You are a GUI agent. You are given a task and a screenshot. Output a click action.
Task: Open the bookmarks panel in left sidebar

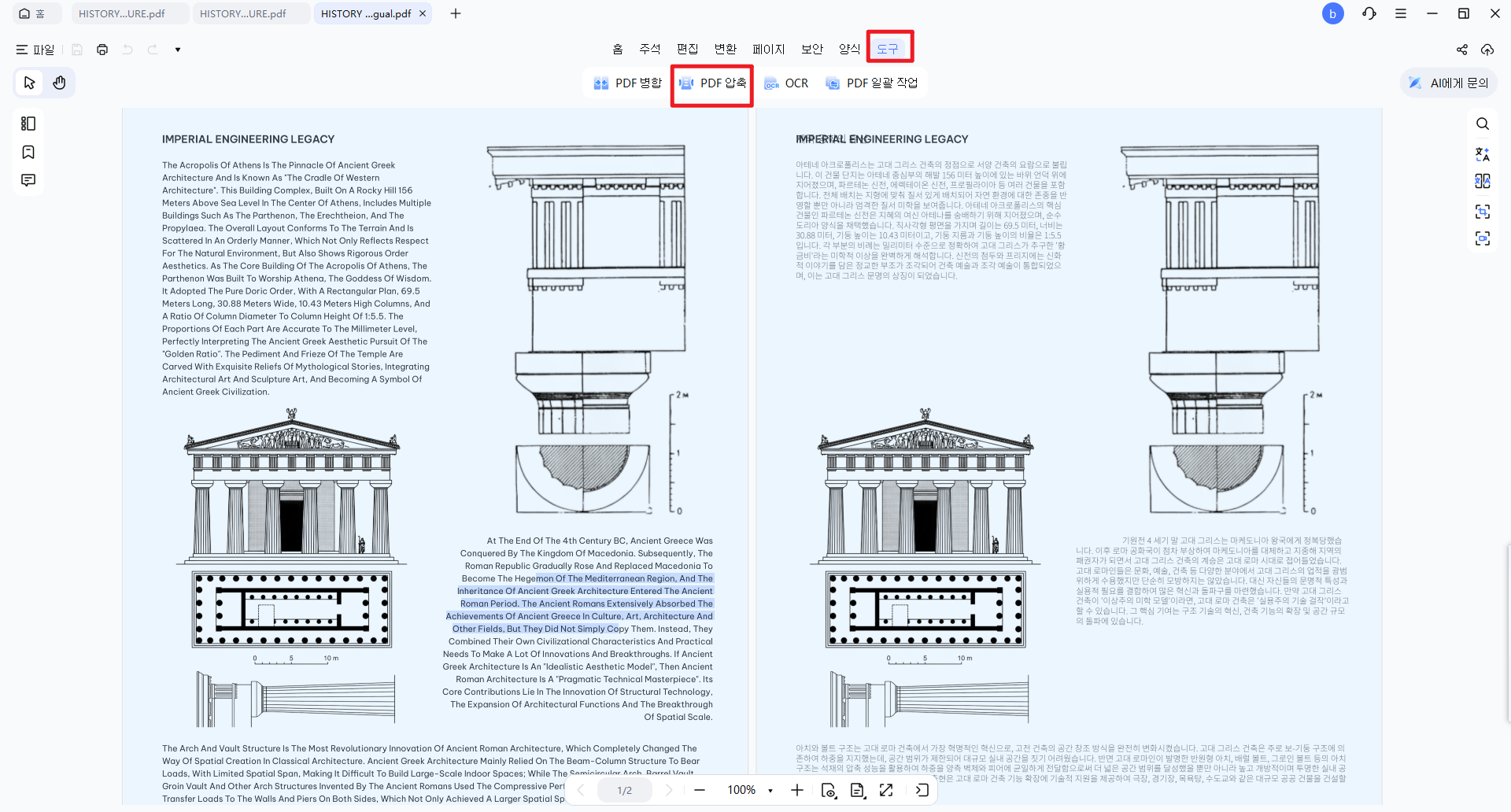tap(28, 152)
